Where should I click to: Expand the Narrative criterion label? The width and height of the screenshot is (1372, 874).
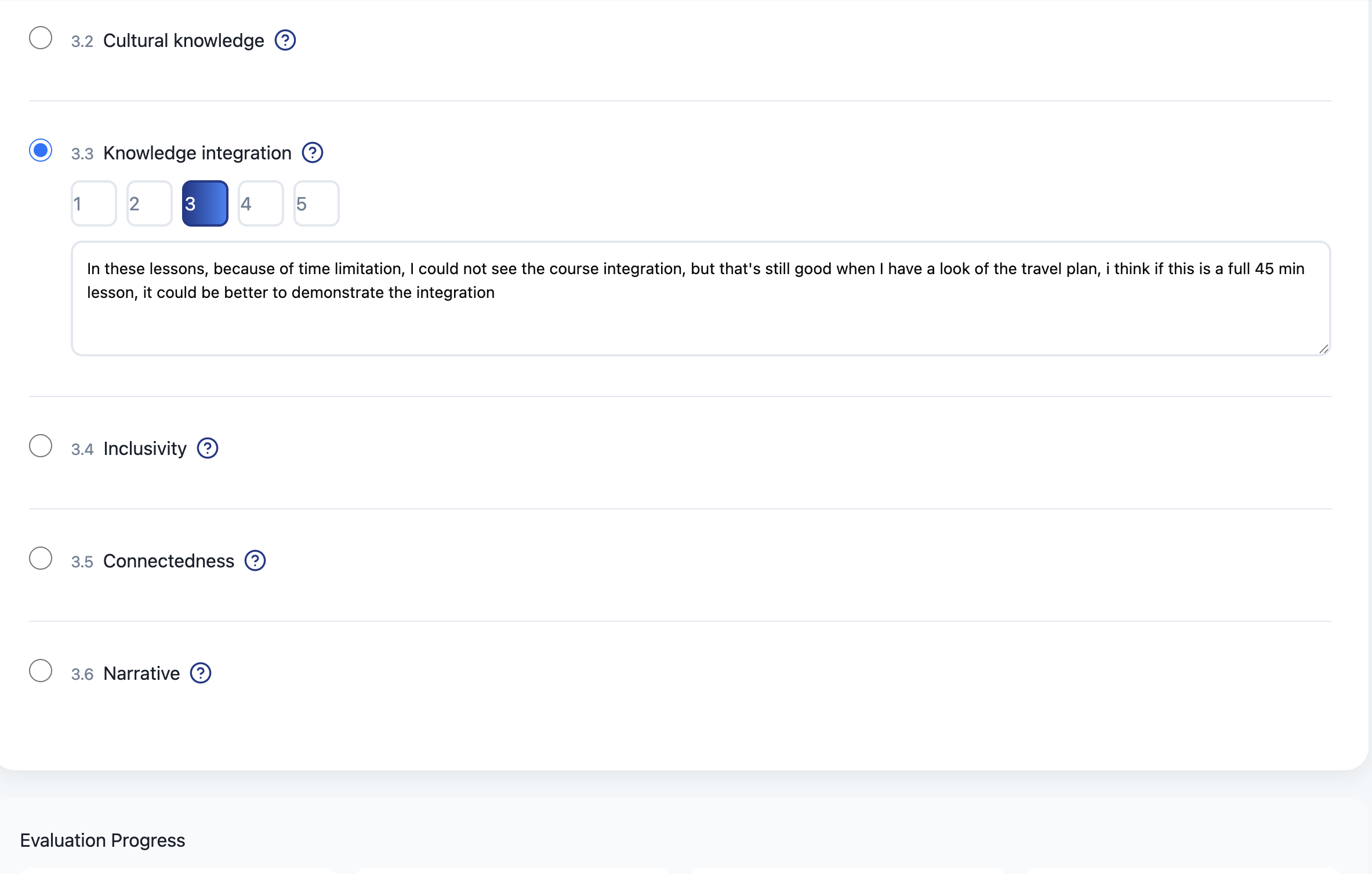[141, 673]
